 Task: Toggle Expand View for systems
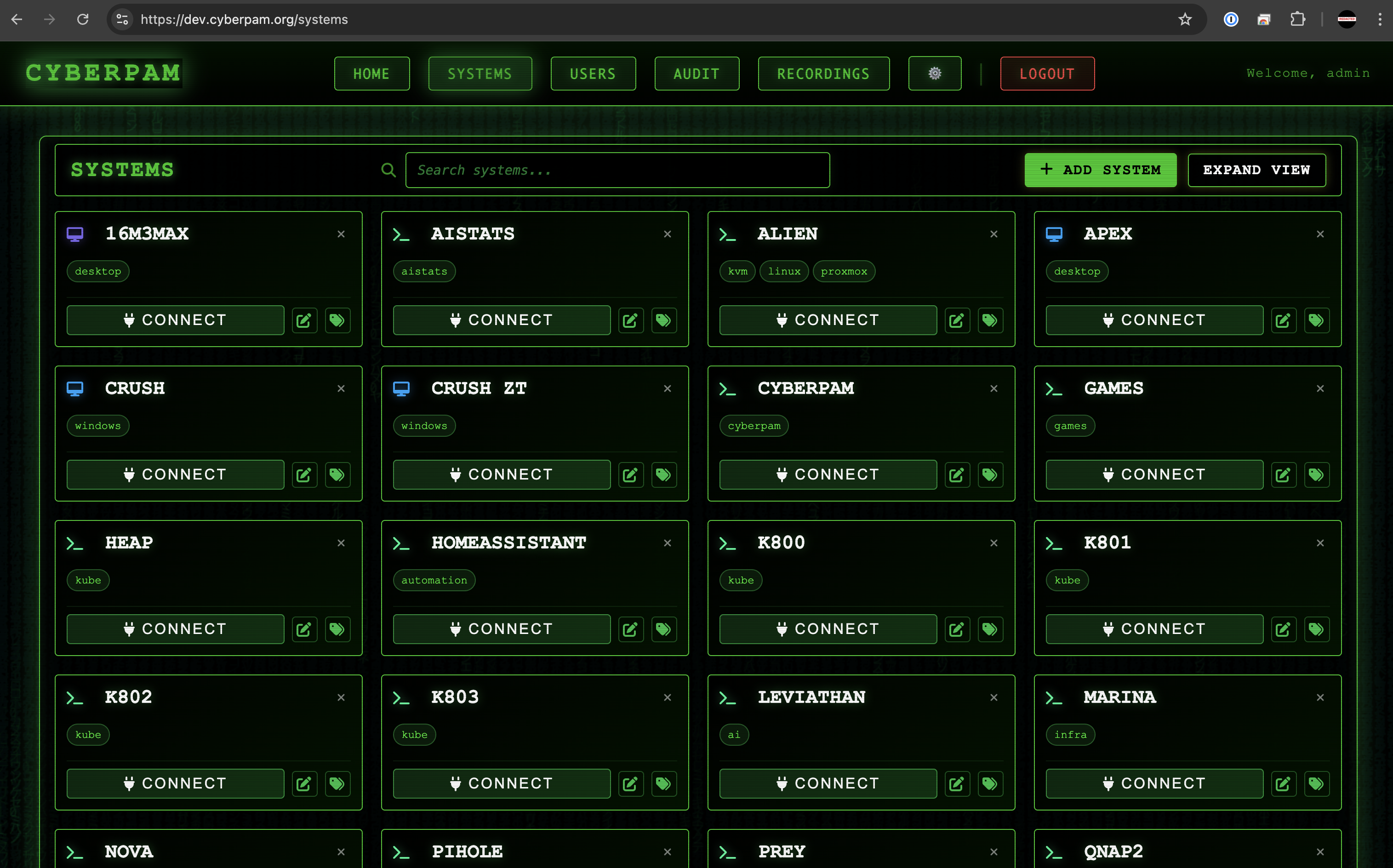click(x=1256, y=170)
